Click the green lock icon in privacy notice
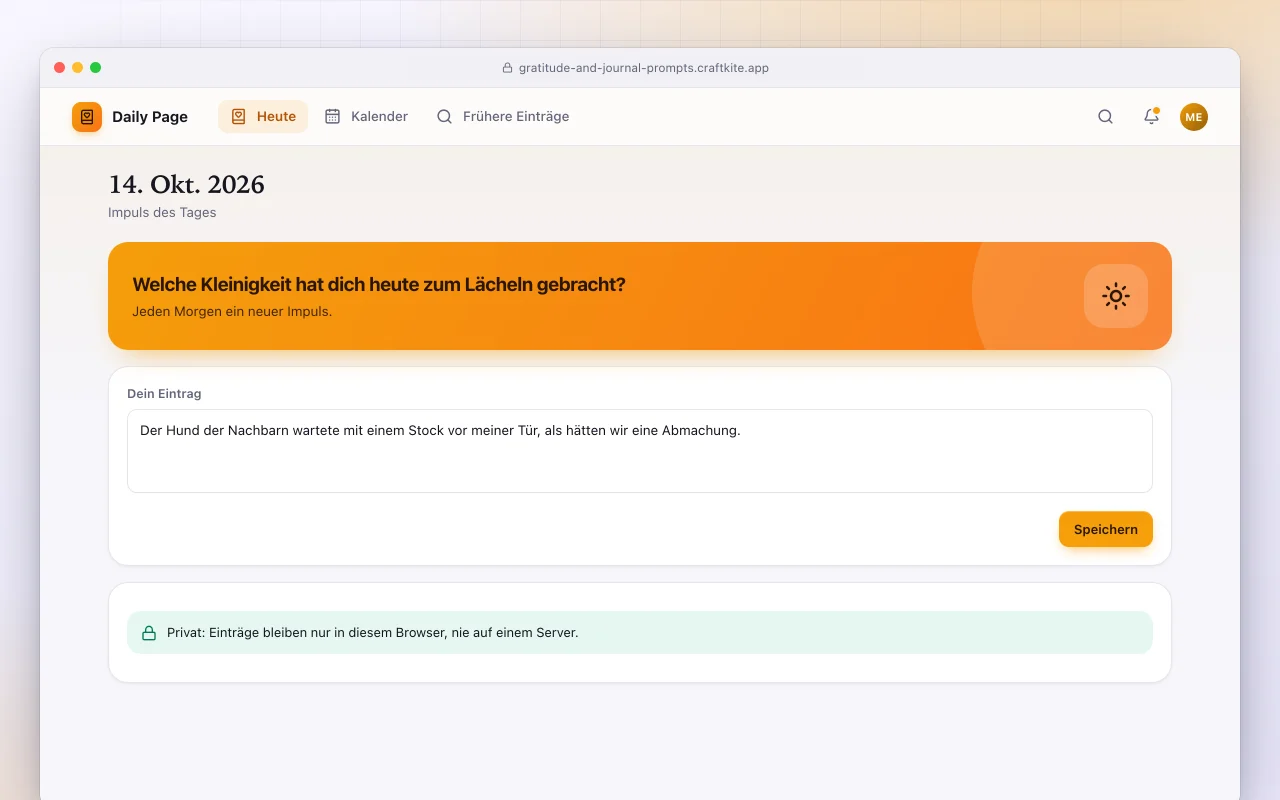This screenshot has height=800, width=1280. point(149,633)
